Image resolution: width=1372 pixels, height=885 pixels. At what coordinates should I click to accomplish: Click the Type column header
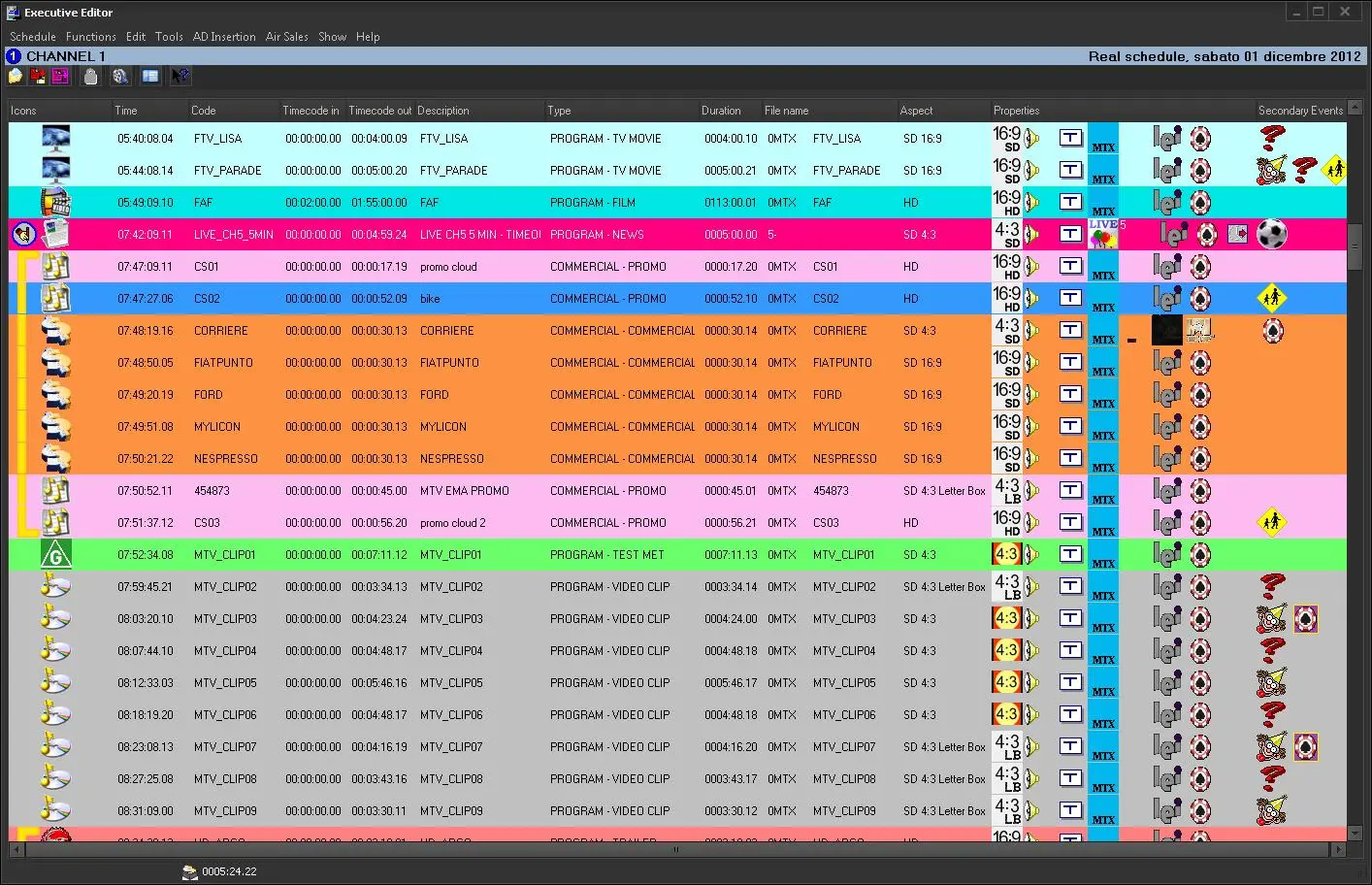coord(622,111)
